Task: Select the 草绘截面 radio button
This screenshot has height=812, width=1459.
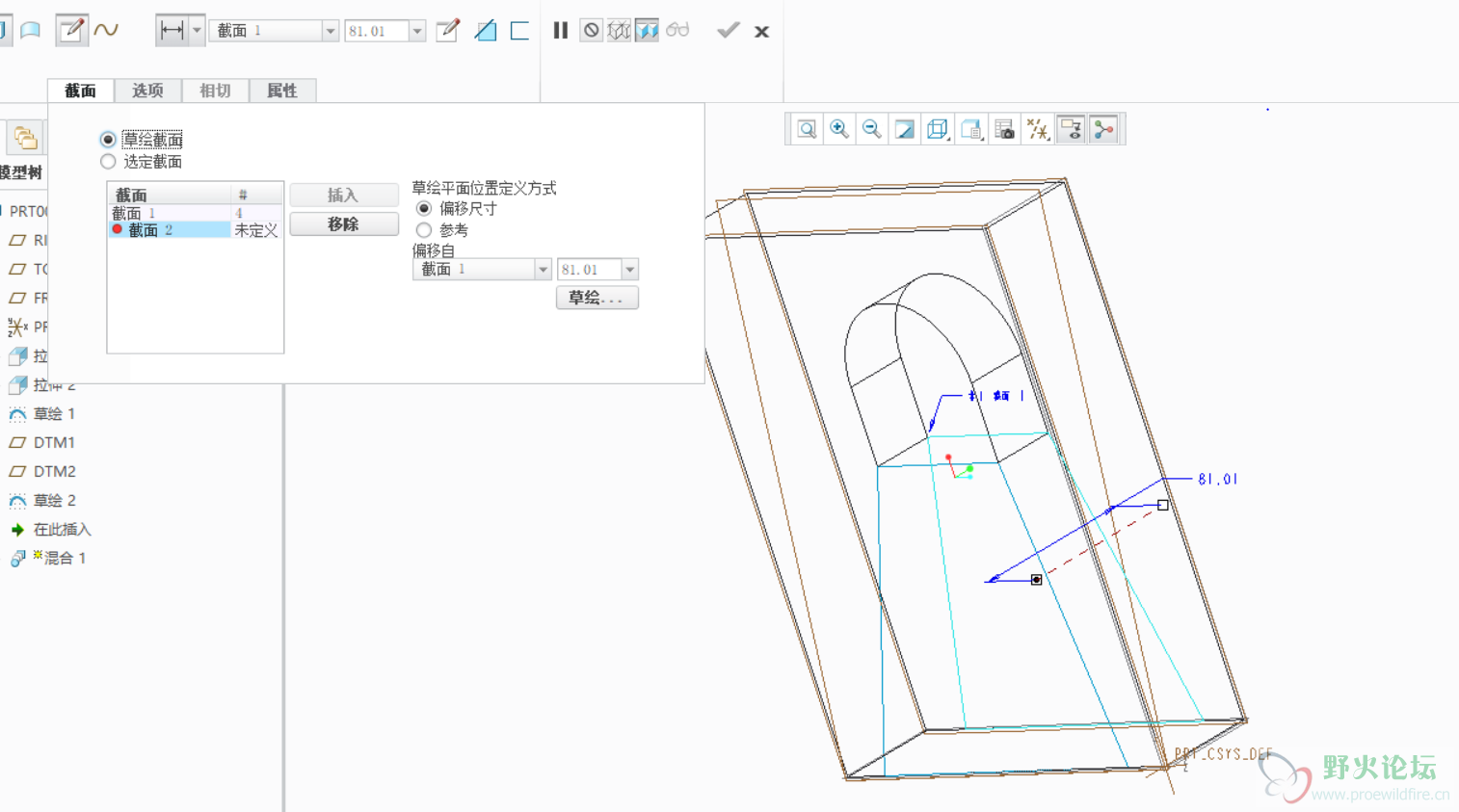Action: (108, 140)
